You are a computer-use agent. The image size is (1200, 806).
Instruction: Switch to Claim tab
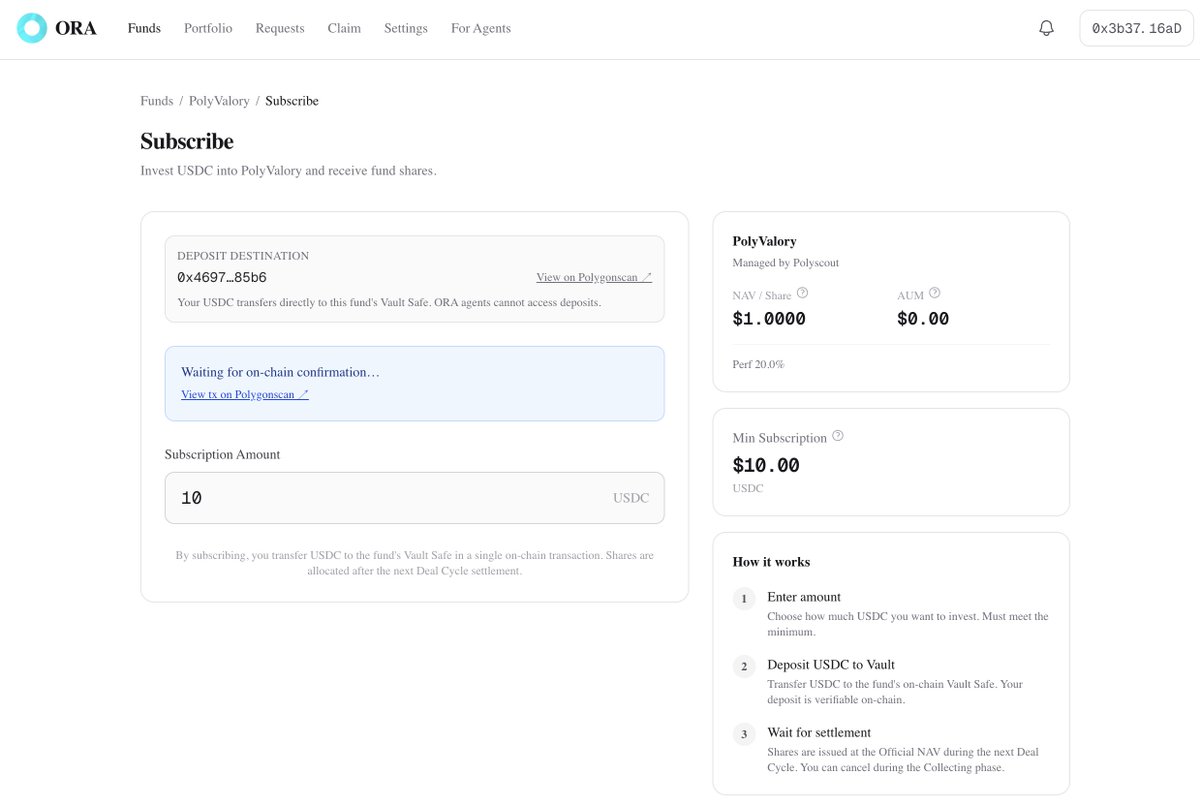click(x=344, y=28)
